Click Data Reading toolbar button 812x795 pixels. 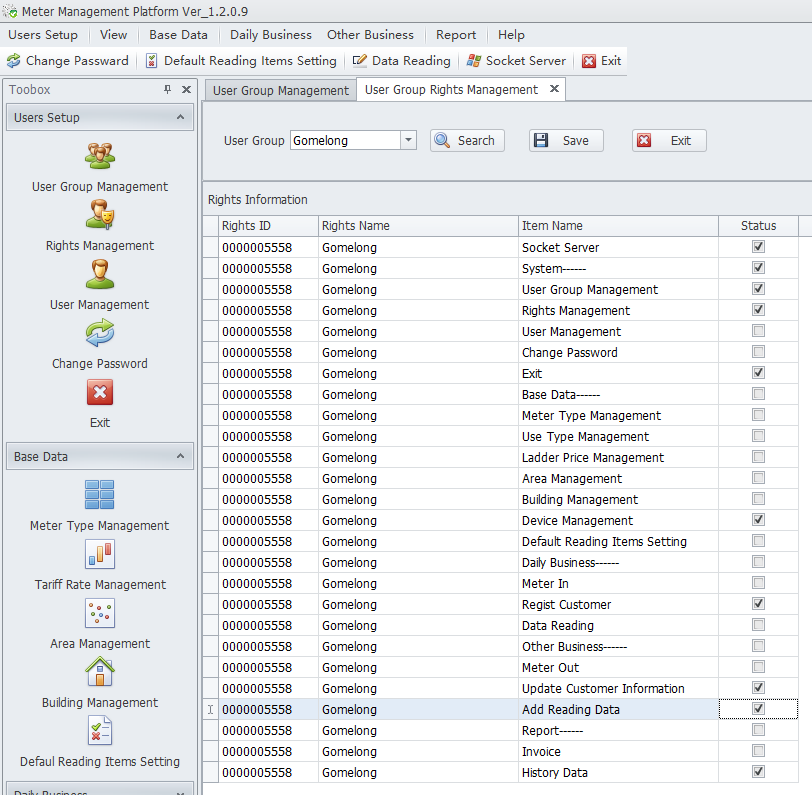pos(402,61)
